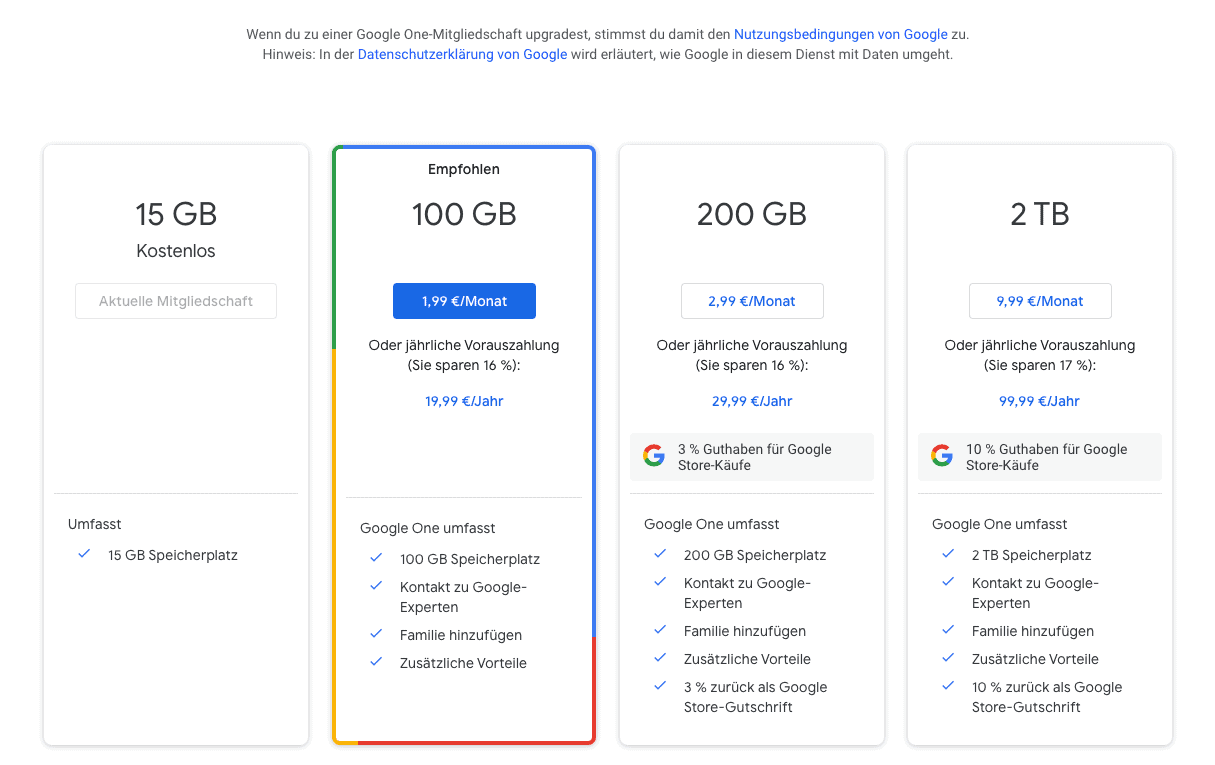Choose the 29,99 €/Jahr yearly option
Image resolution: width=1215 pixels, height=765 pixels.
(752, 400)
